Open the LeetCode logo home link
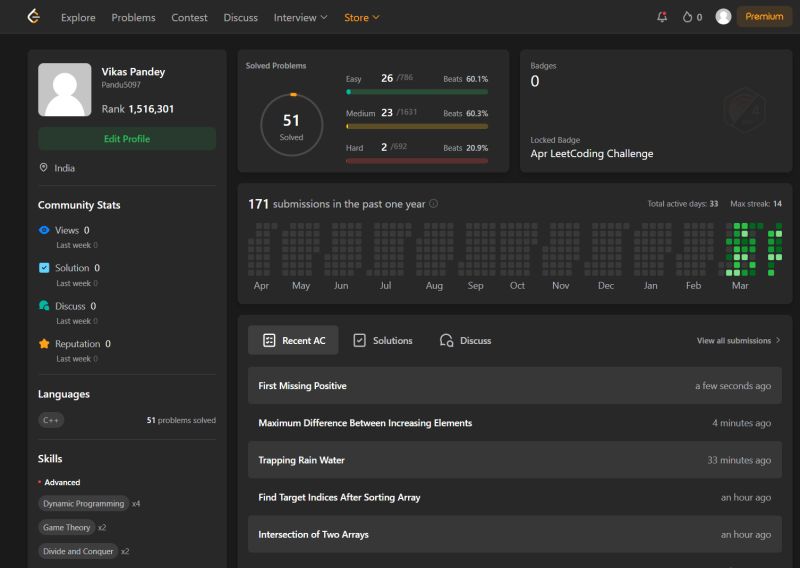This screenshot has height=568, width=800. click(x=34, y=17)
